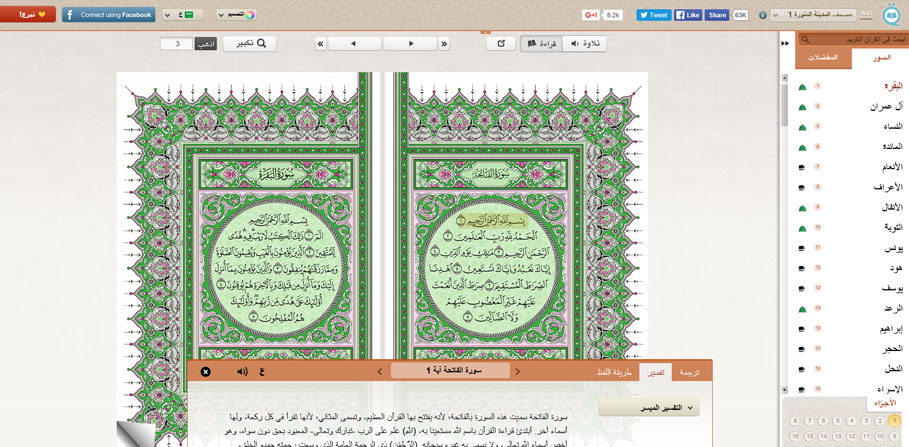Open the المفضلات favorites tab
This screenshot has width=909, height=447.
(x=823, y=58)
